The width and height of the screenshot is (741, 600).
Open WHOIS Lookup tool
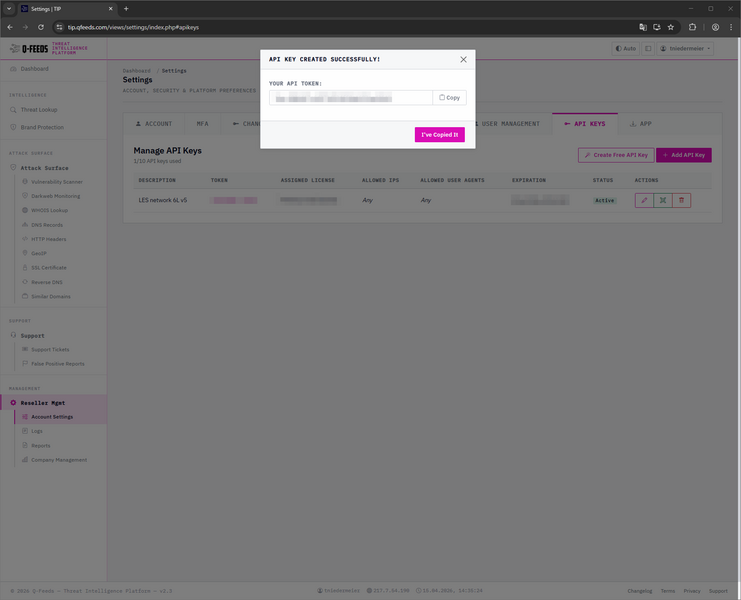(49, 210)
